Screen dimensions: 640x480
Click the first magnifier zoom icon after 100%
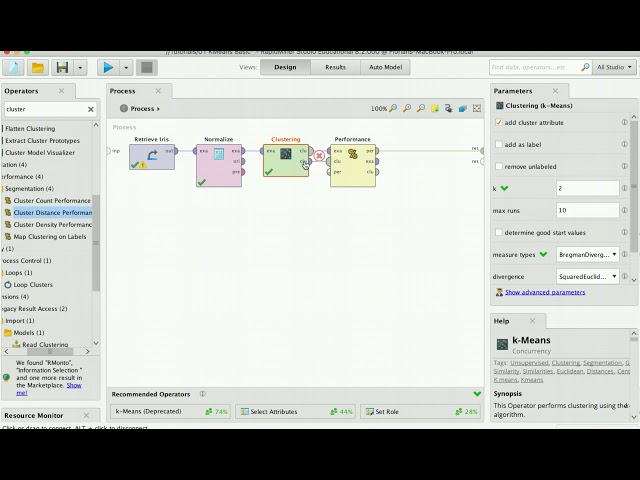393,108
